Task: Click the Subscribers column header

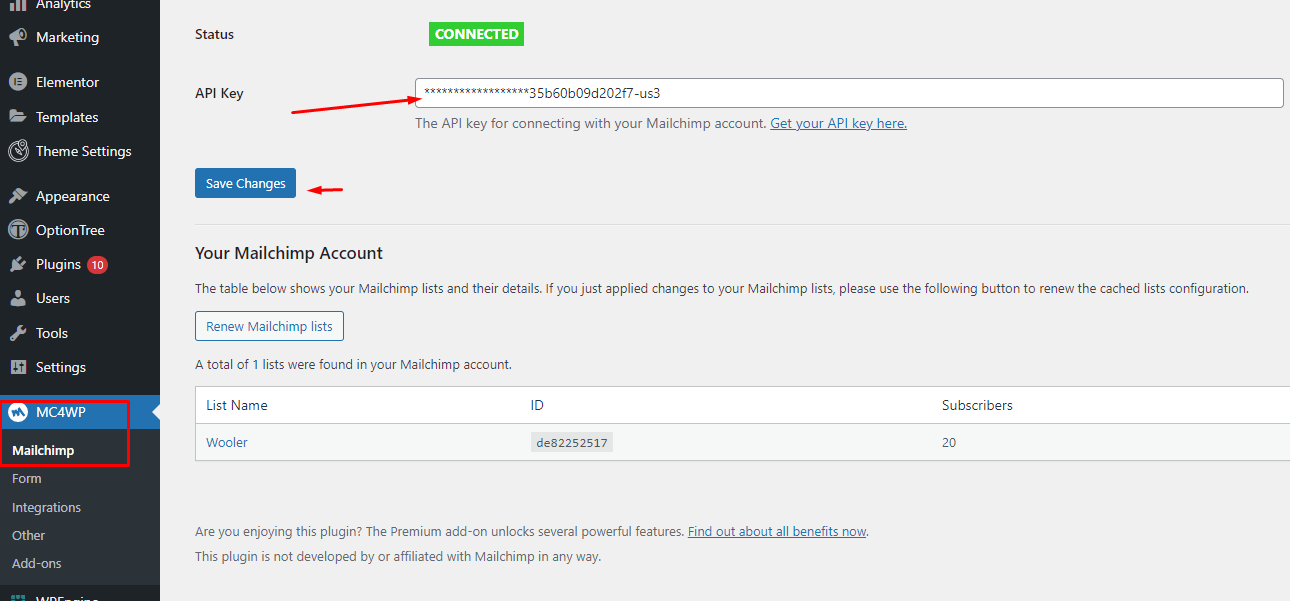Action: pyautogui.click(x=977, y=405)
